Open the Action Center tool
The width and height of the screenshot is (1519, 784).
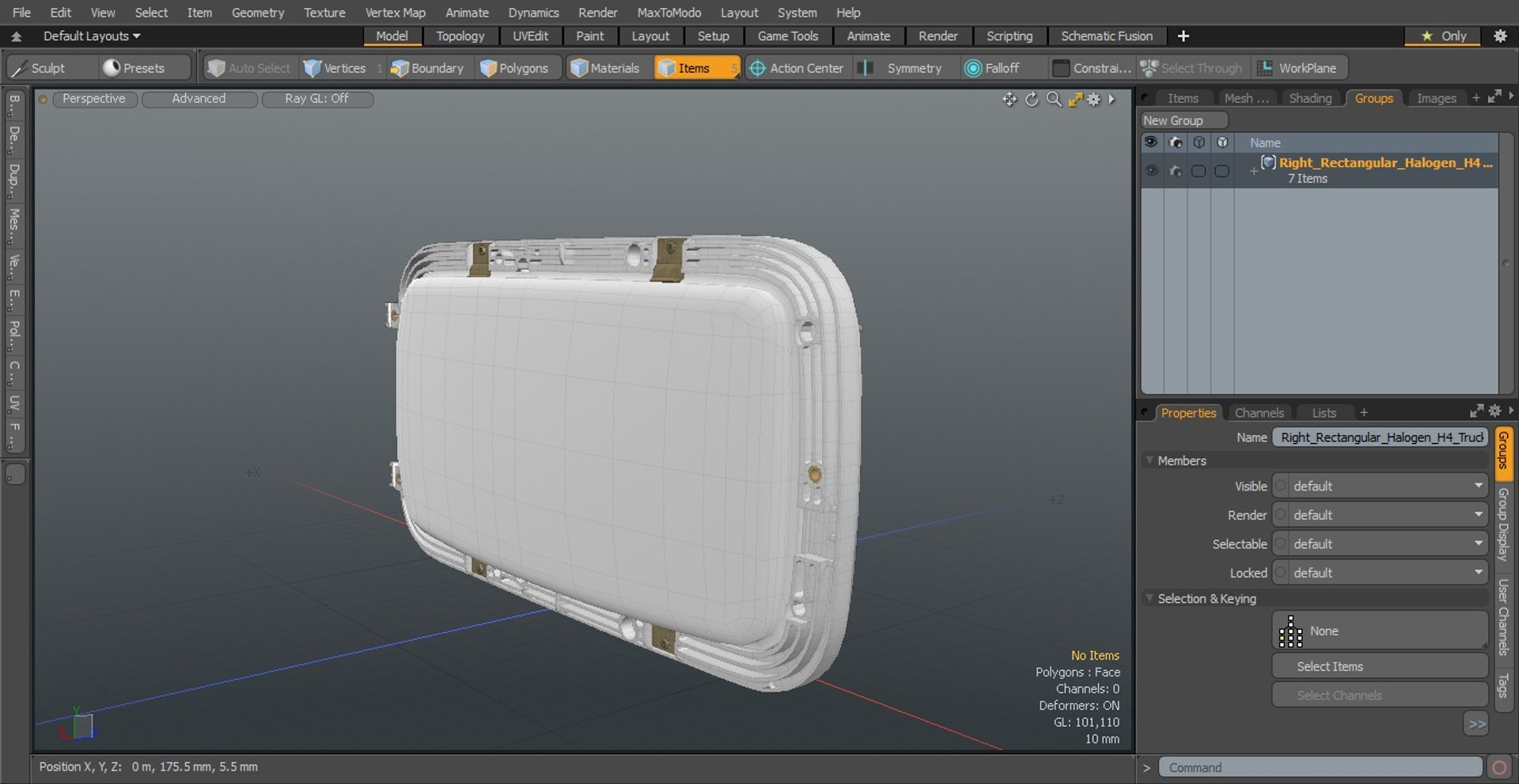[x=797, y=68]
